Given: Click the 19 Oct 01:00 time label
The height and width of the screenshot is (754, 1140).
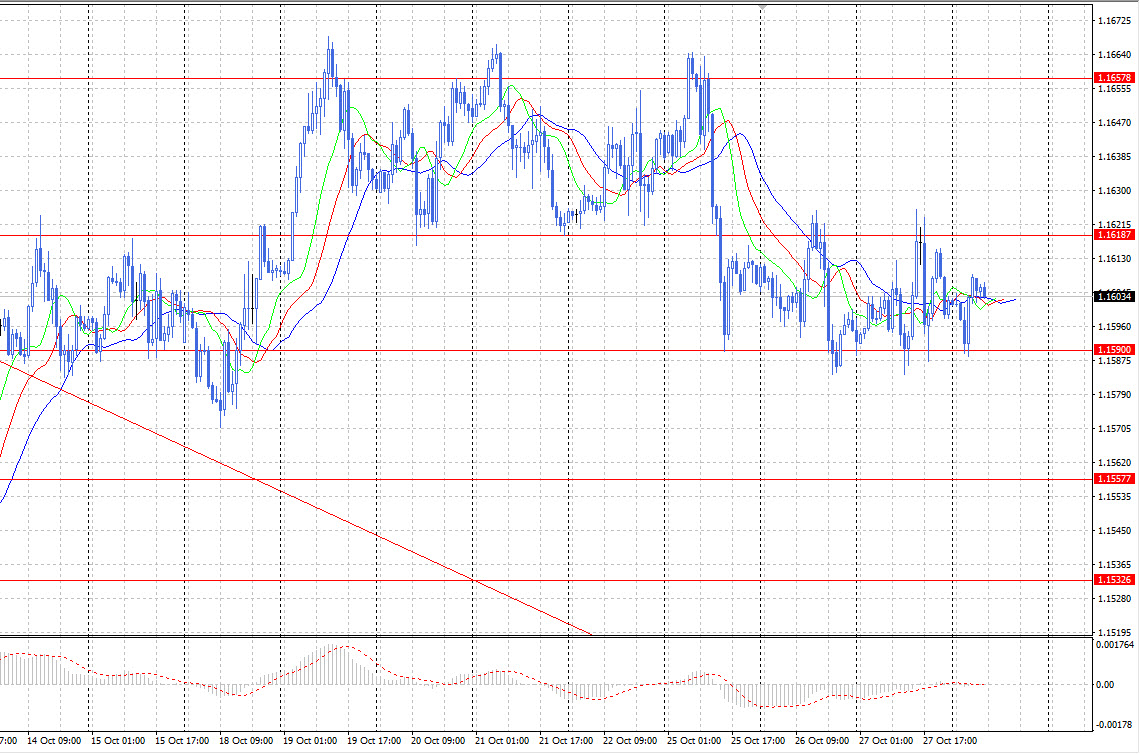Looking at the screenshot, I should [310, 741].
